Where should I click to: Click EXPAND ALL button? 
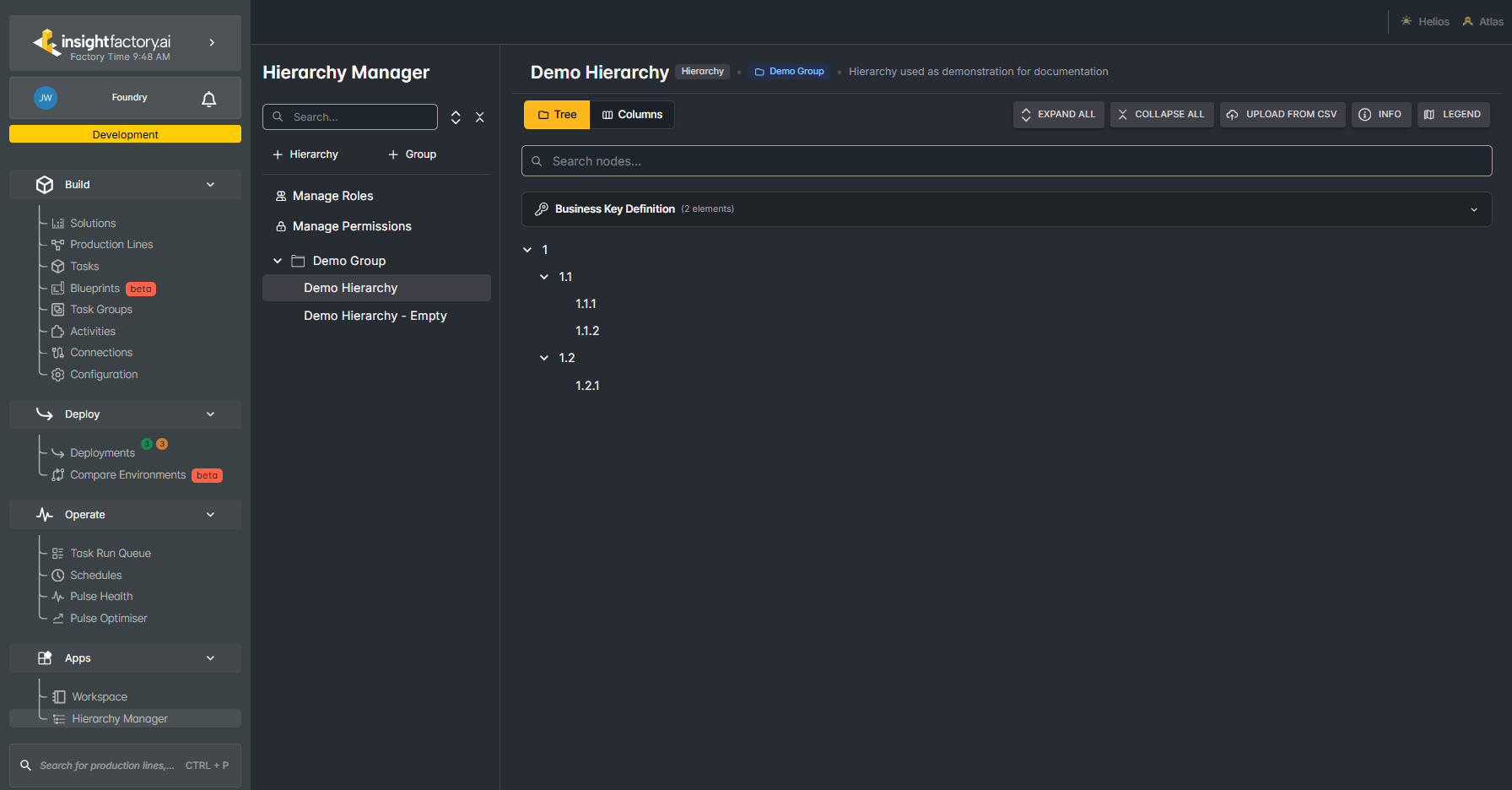click(x=1058, y=115)
